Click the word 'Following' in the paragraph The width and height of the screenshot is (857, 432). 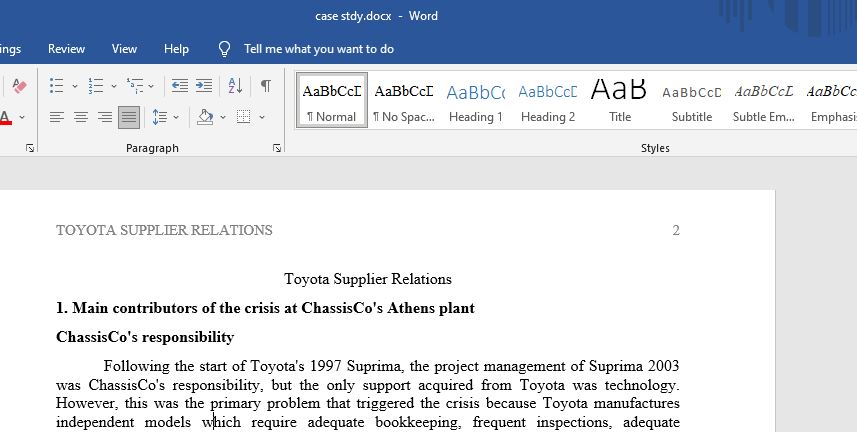pyautogui.click(x=137, y=366)
